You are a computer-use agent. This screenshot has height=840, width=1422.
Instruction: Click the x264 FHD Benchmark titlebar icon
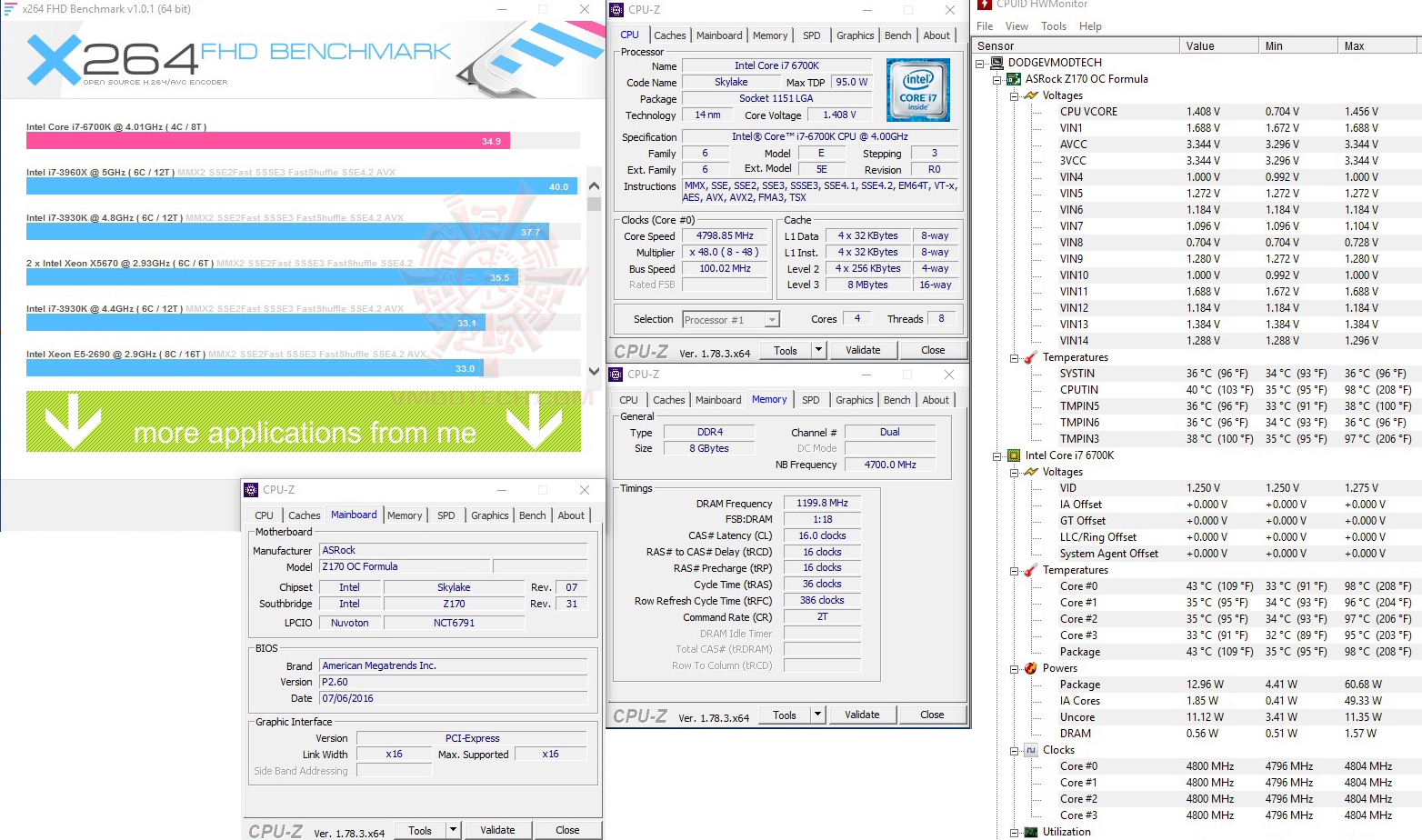pyautogui.click(x=9, y=8)
